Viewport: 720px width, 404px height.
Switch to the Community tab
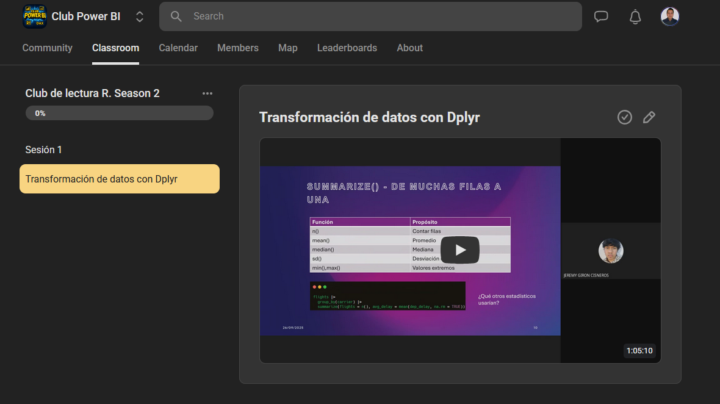click(x=47, y=48)
